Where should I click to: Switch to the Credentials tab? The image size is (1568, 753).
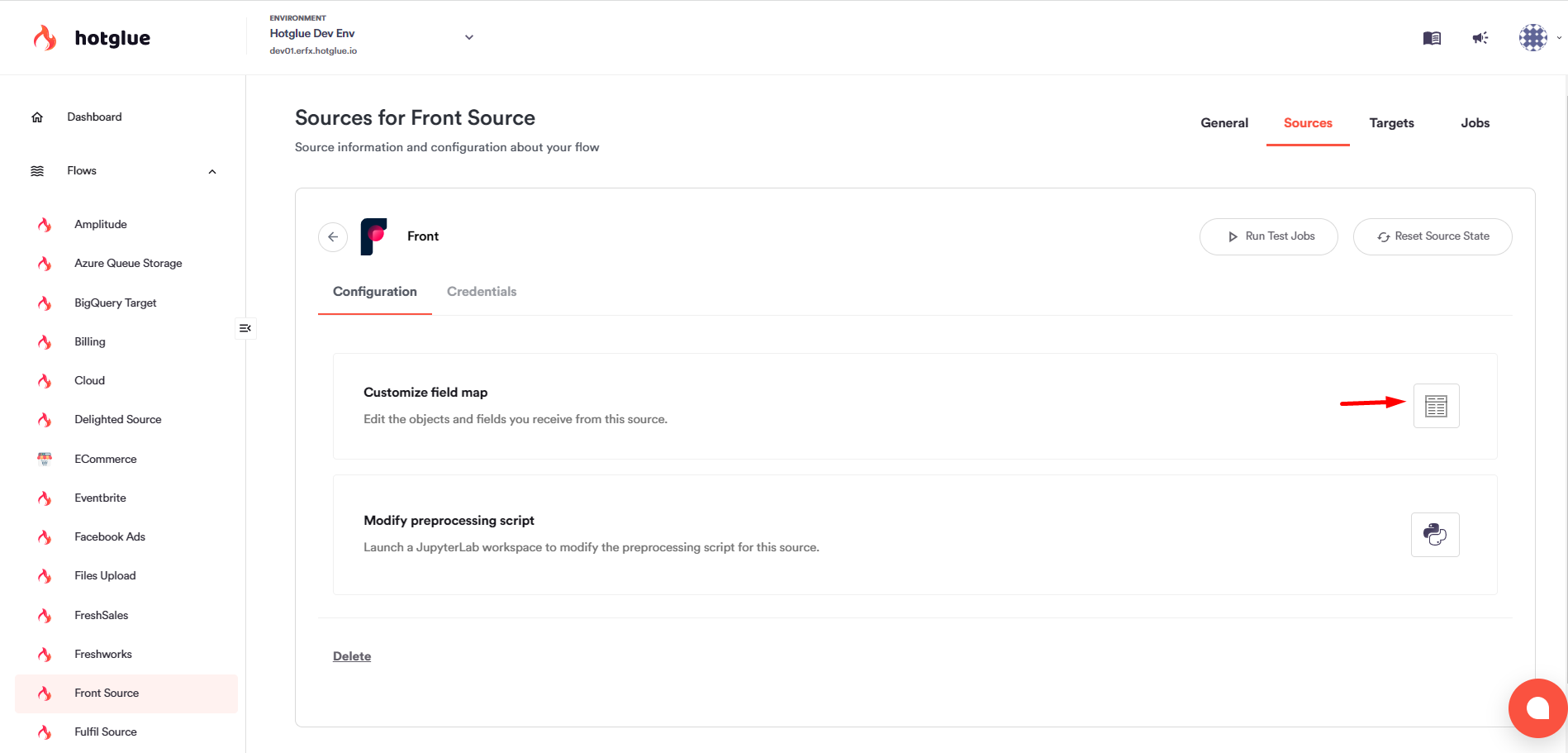click(x=482, y=292)
